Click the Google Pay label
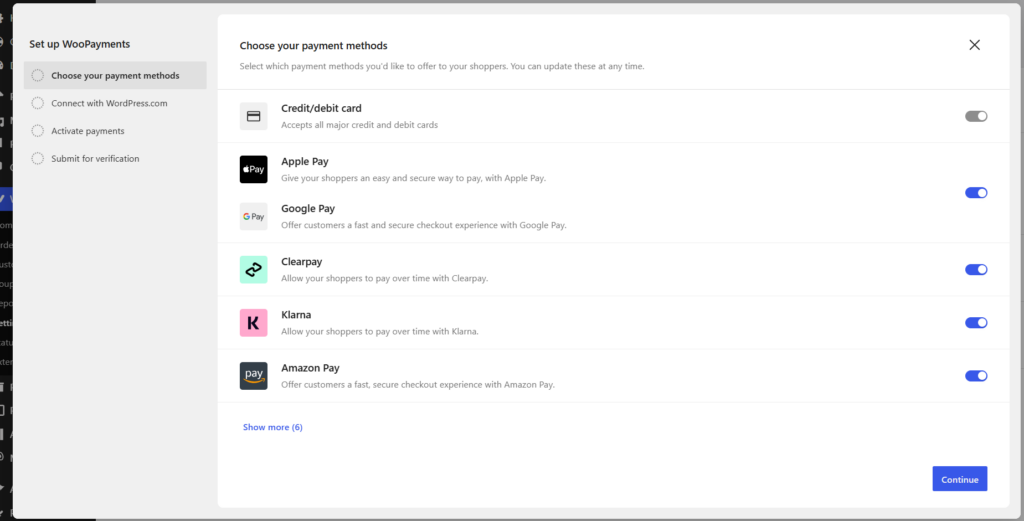 click(x=308, y=209)
